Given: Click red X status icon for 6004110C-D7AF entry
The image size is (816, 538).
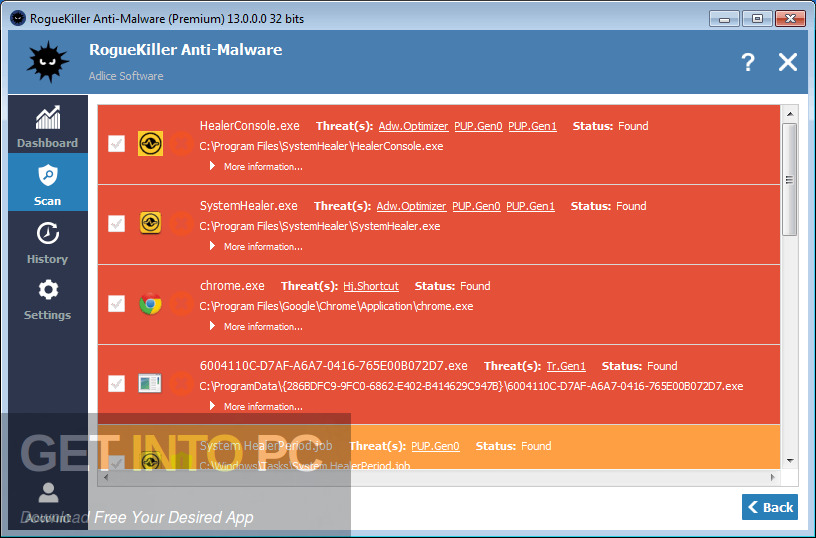Looking at the screenshot, I should coord(182,383).
